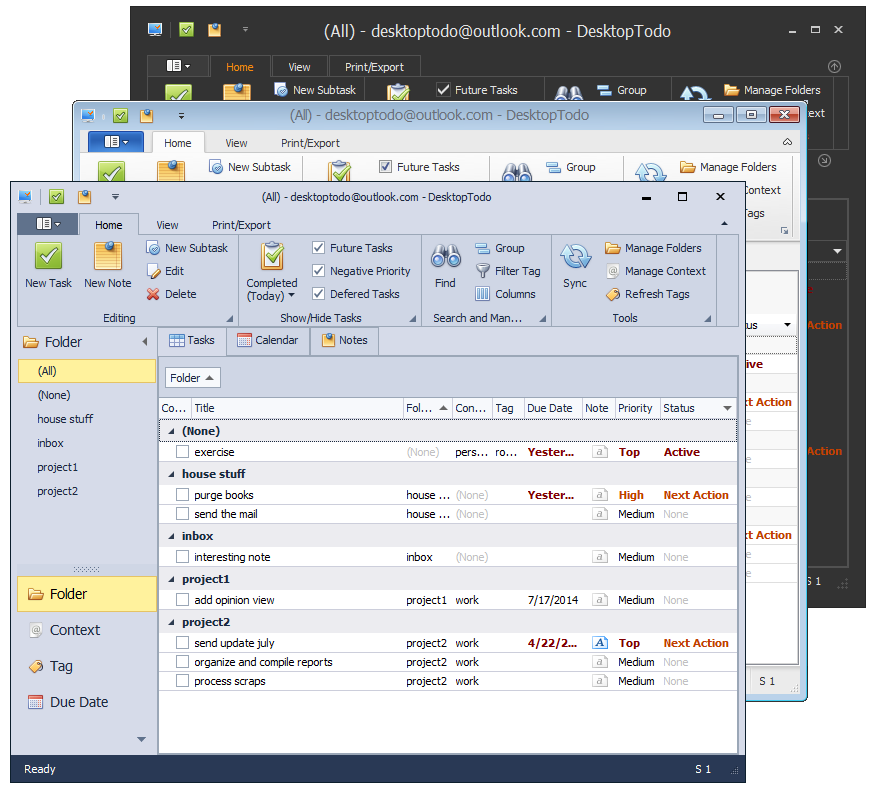Open note icon of exercise row

pos(599,452)
